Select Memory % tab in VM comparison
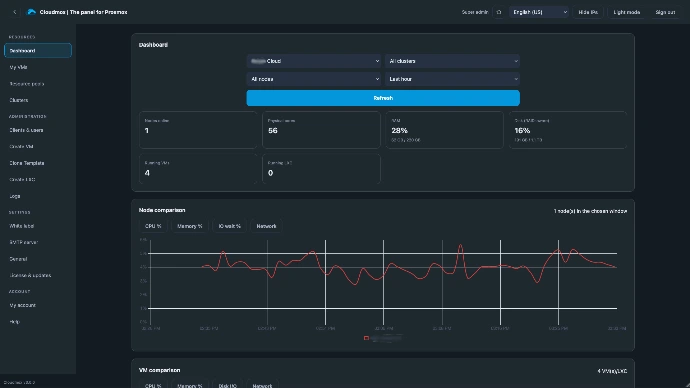Image resolution: width=690 pixels, height=388 pixels. [190, 384]
